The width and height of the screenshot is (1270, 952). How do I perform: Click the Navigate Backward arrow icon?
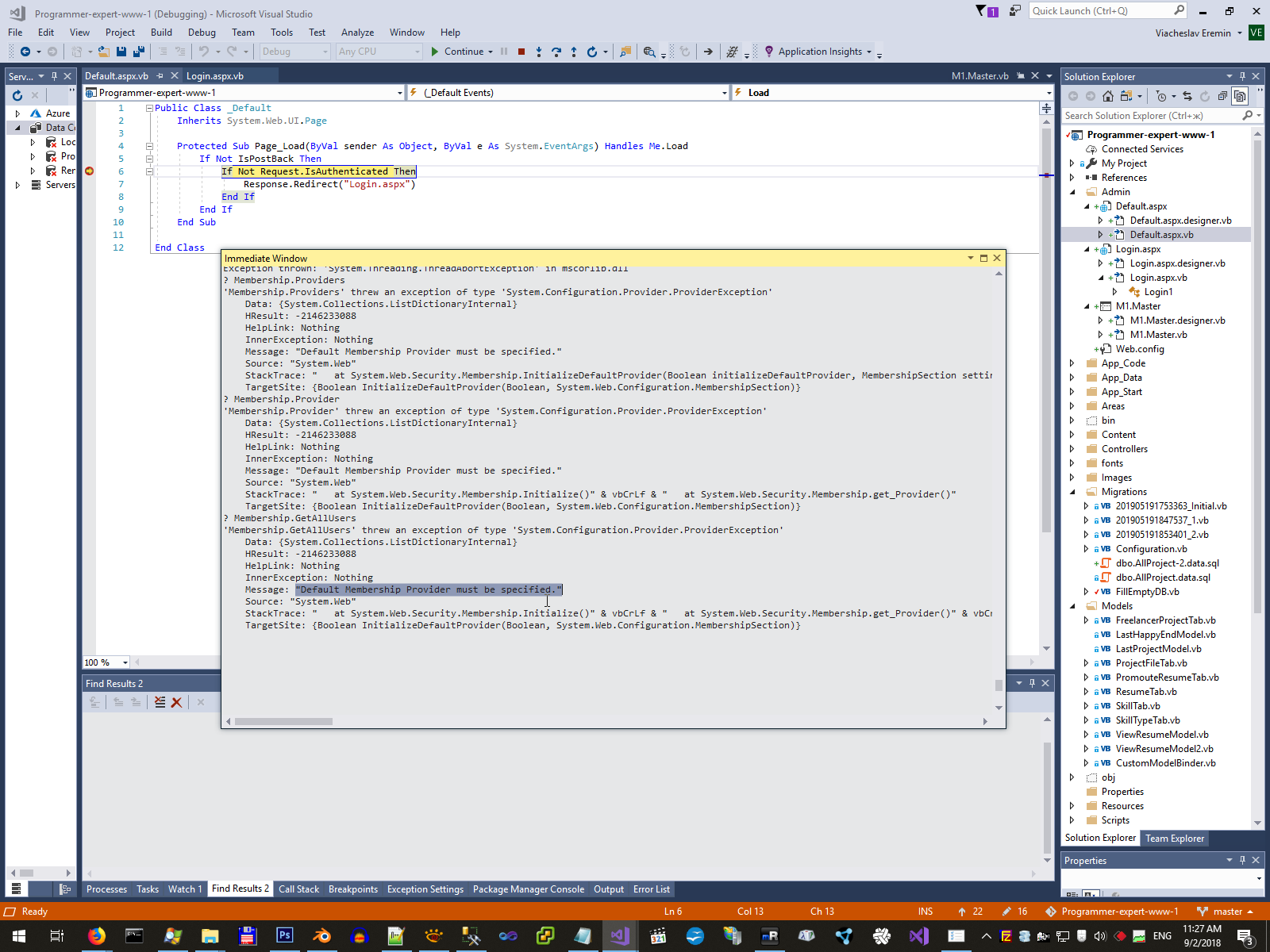[25, 52]
